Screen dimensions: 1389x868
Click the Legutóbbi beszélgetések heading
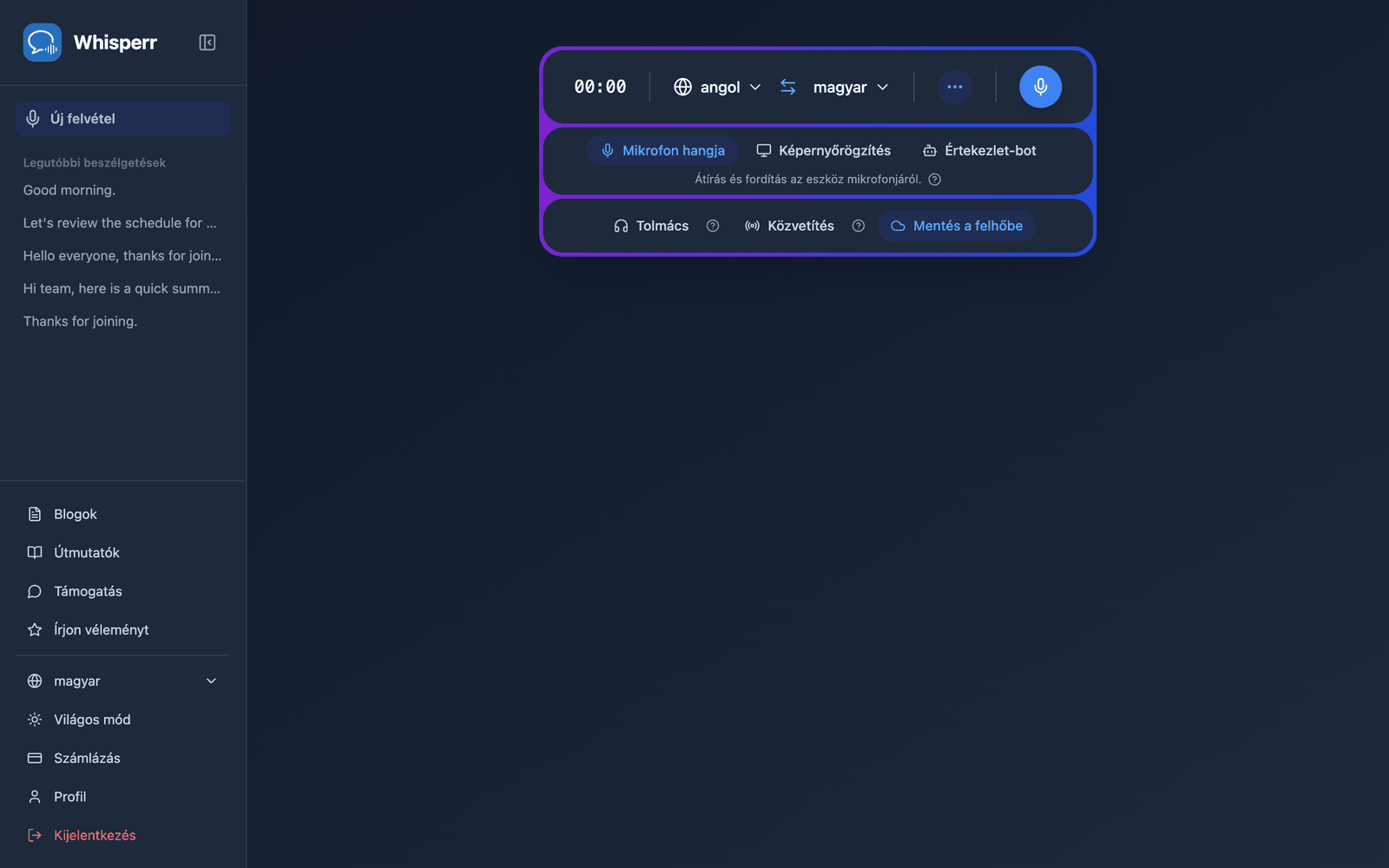pyautogui.click(x=95, y=163)
